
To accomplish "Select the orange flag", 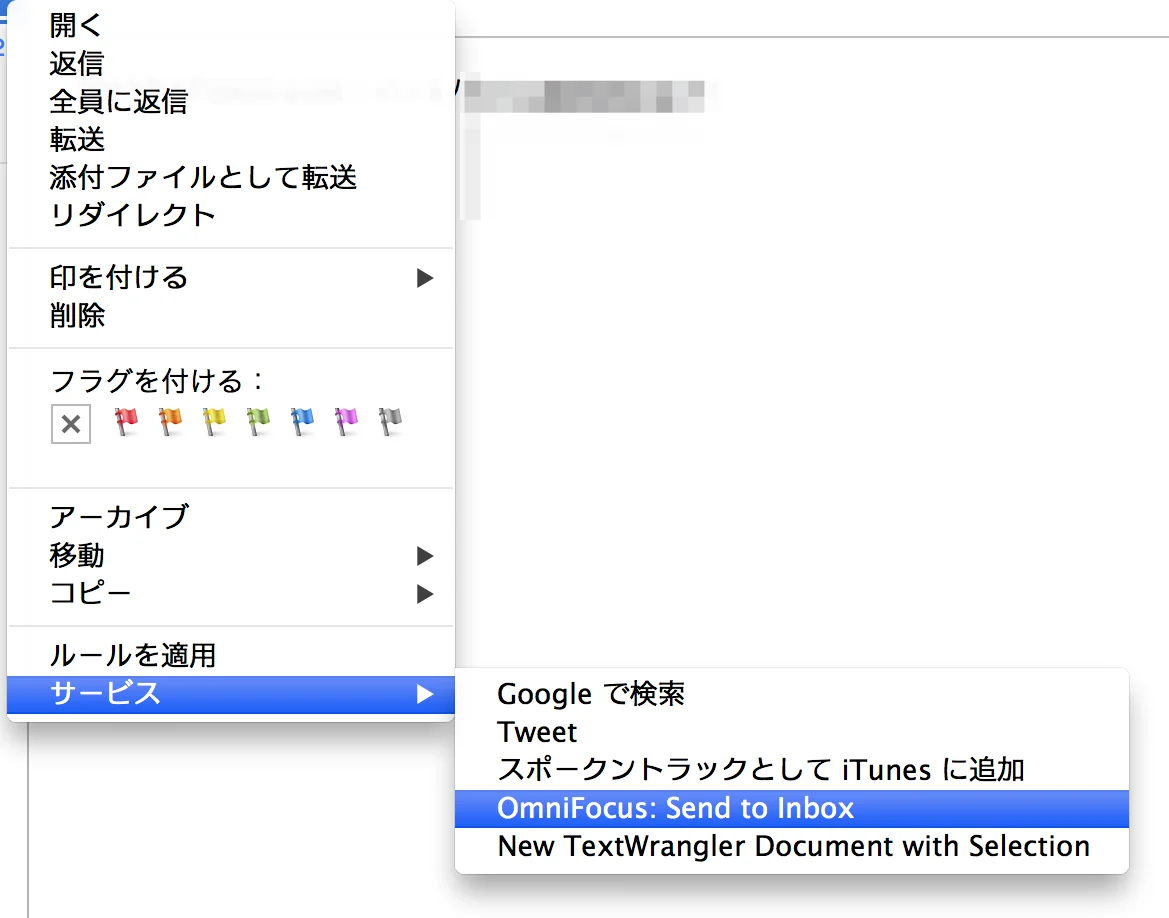I will click(171, 422).
